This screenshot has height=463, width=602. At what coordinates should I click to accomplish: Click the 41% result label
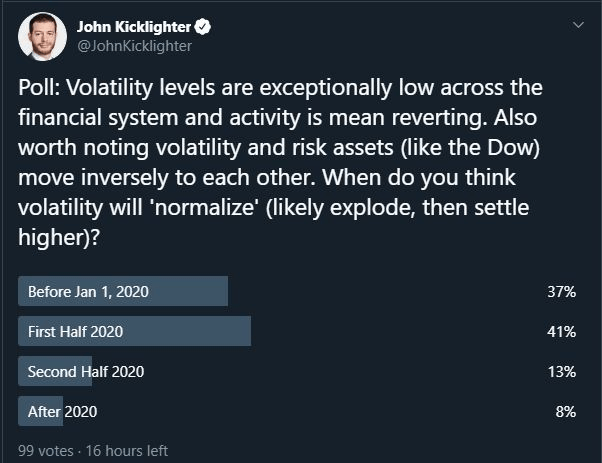tap(561, 332)
